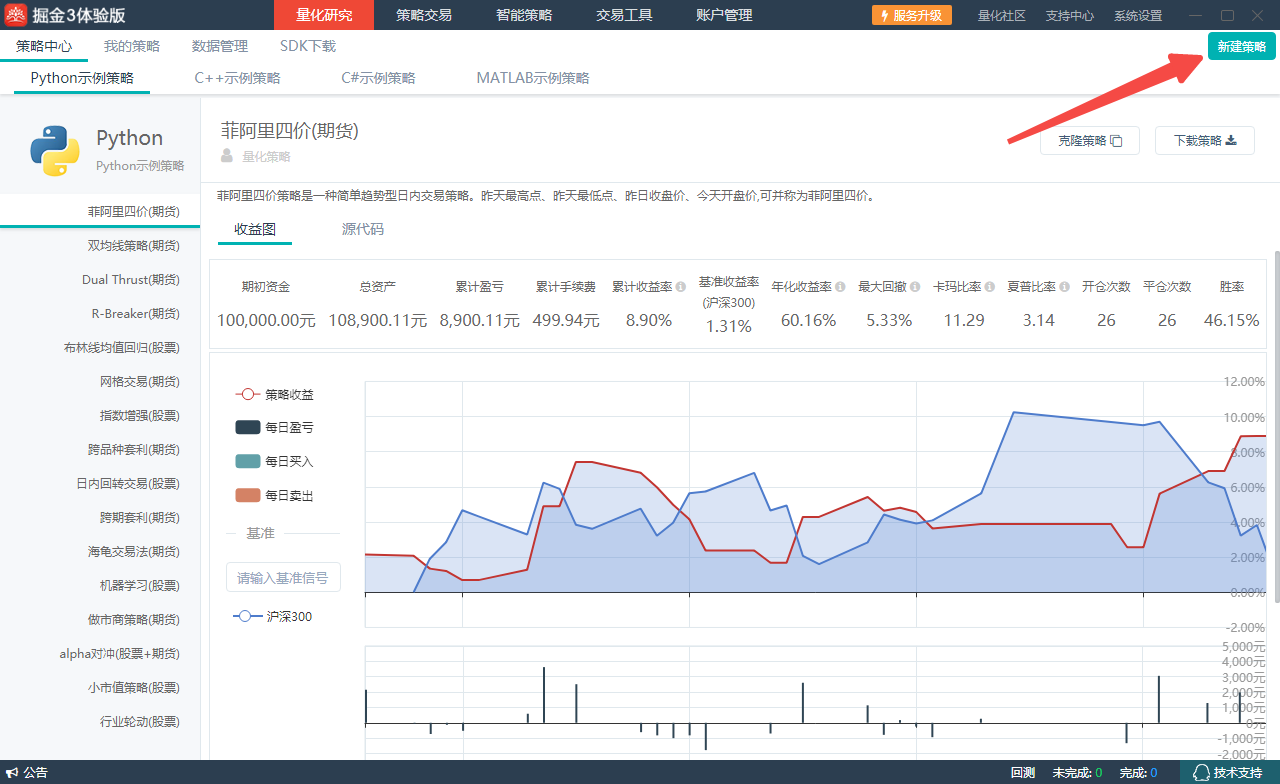Viewport: 1280px width, 784px height.
Task: Click the info icon beside 夏普比率
Action: pyautogui.click(x=1064, y=287)
